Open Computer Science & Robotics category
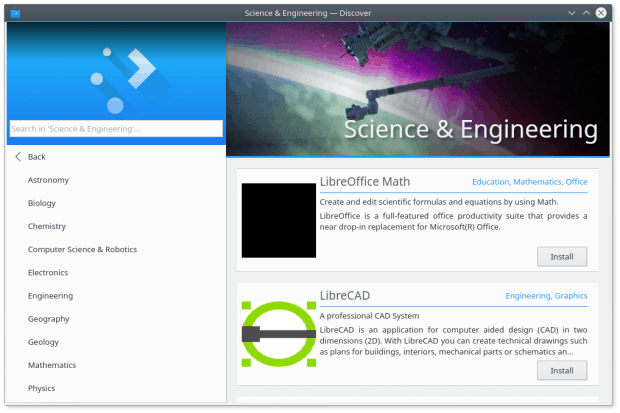 pos(82,249)
